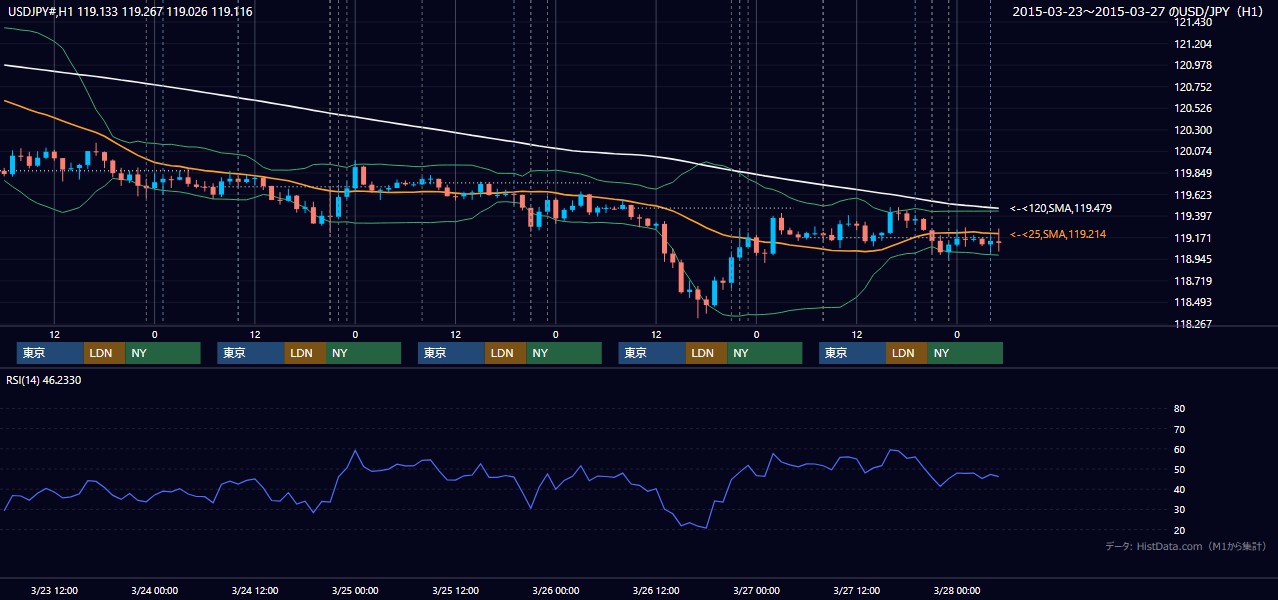This screenshot has height=600, width=1278.
Task: Click price axis label 119.623
Action: click(1192, 195)
